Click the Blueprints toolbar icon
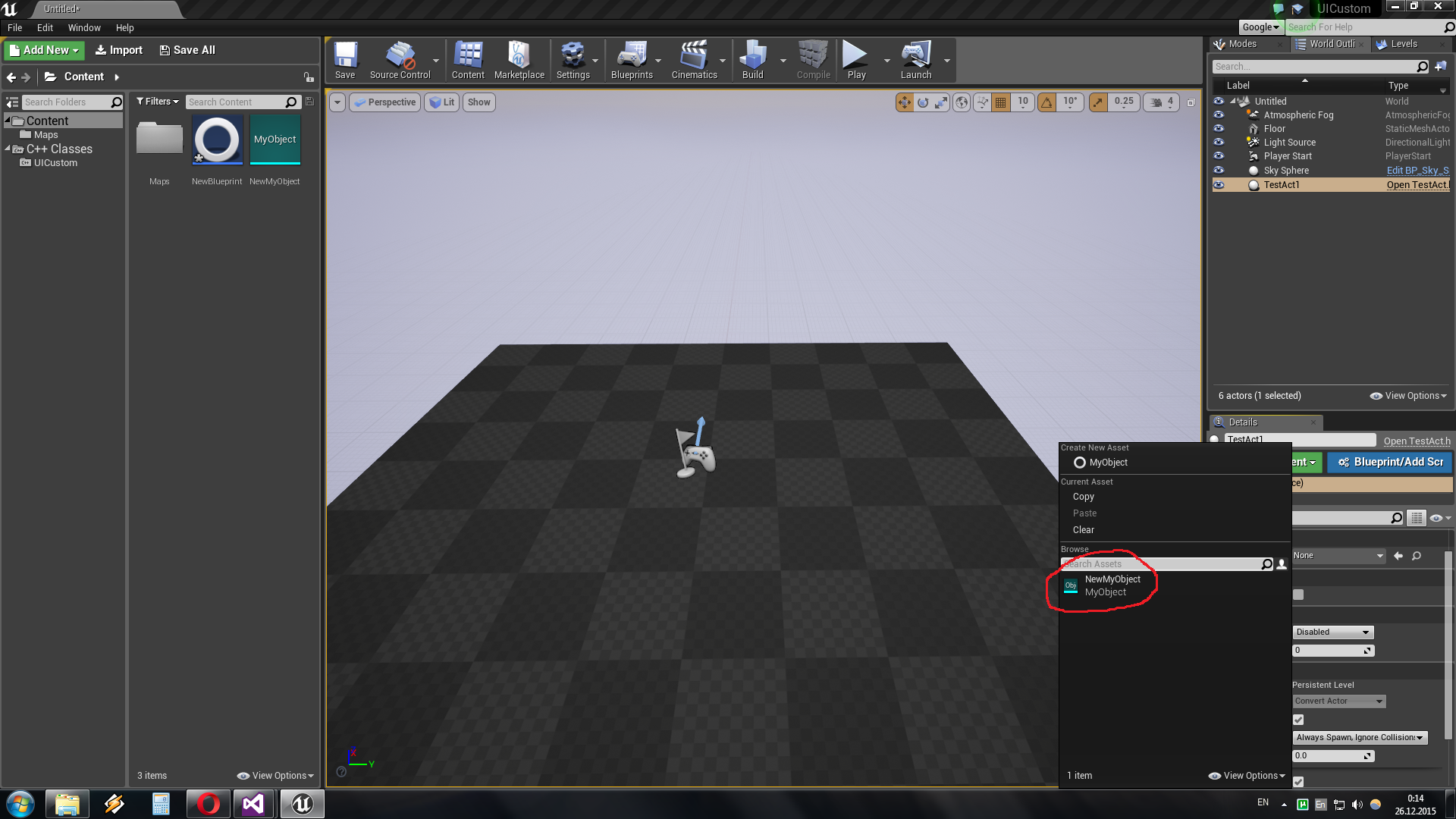The width and height of the screenshot is (1456, 819). pos(631,60)
